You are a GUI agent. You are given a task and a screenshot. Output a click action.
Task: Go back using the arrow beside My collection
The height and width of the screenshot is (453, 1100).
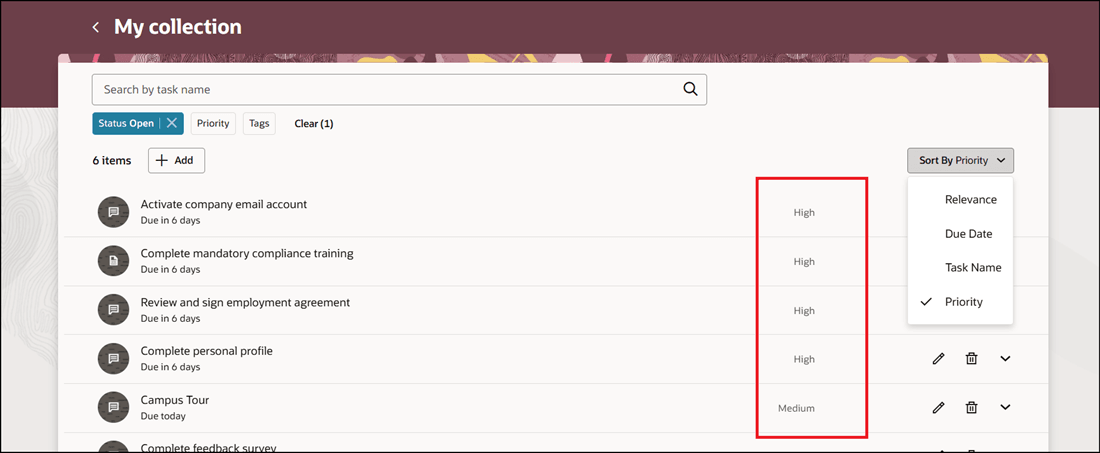click(95, 27)
